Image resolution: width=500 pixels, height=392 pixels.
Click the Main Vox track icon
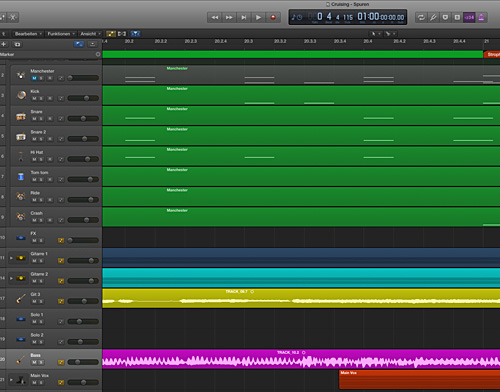tap(21, 380)
